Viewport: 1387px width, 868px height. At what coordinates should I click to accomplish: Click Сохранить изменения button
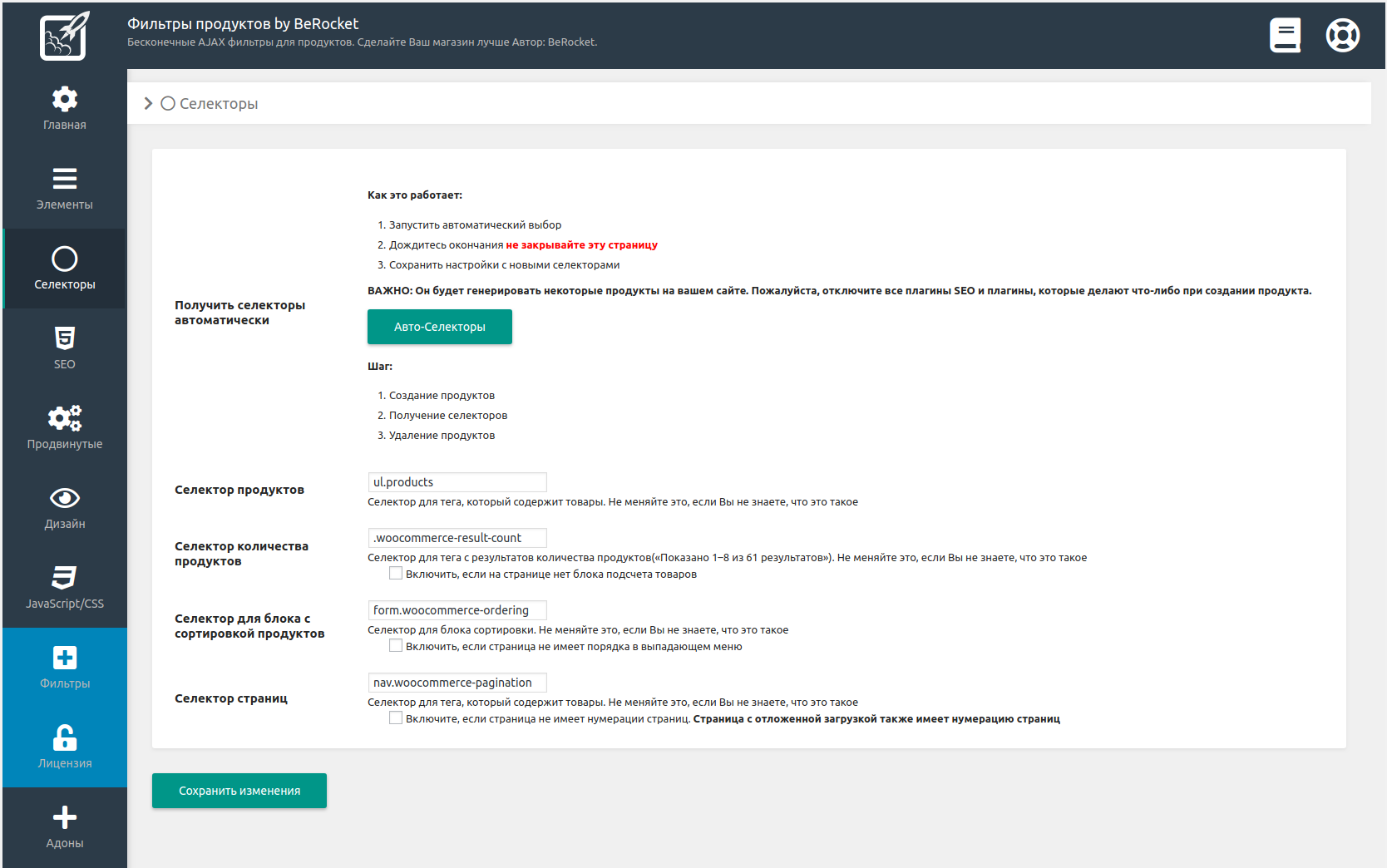(239, 791)
